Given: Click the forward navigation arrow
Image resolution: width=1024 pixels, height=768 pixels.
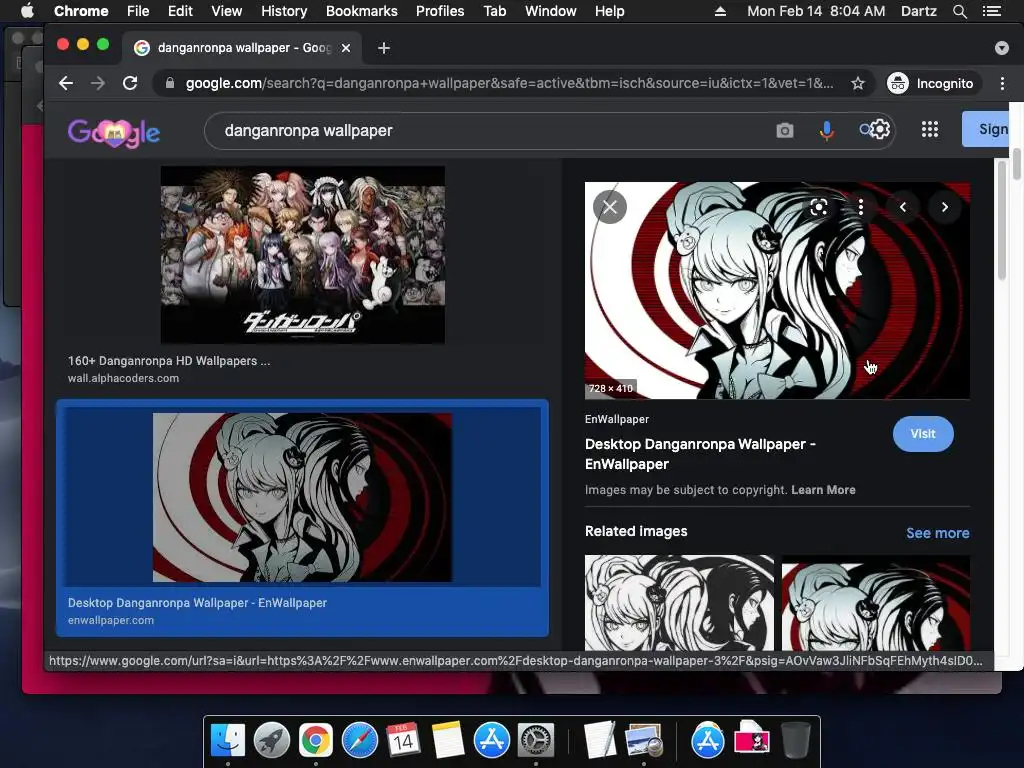Looking at the screenshot, I should coord(98,83).
